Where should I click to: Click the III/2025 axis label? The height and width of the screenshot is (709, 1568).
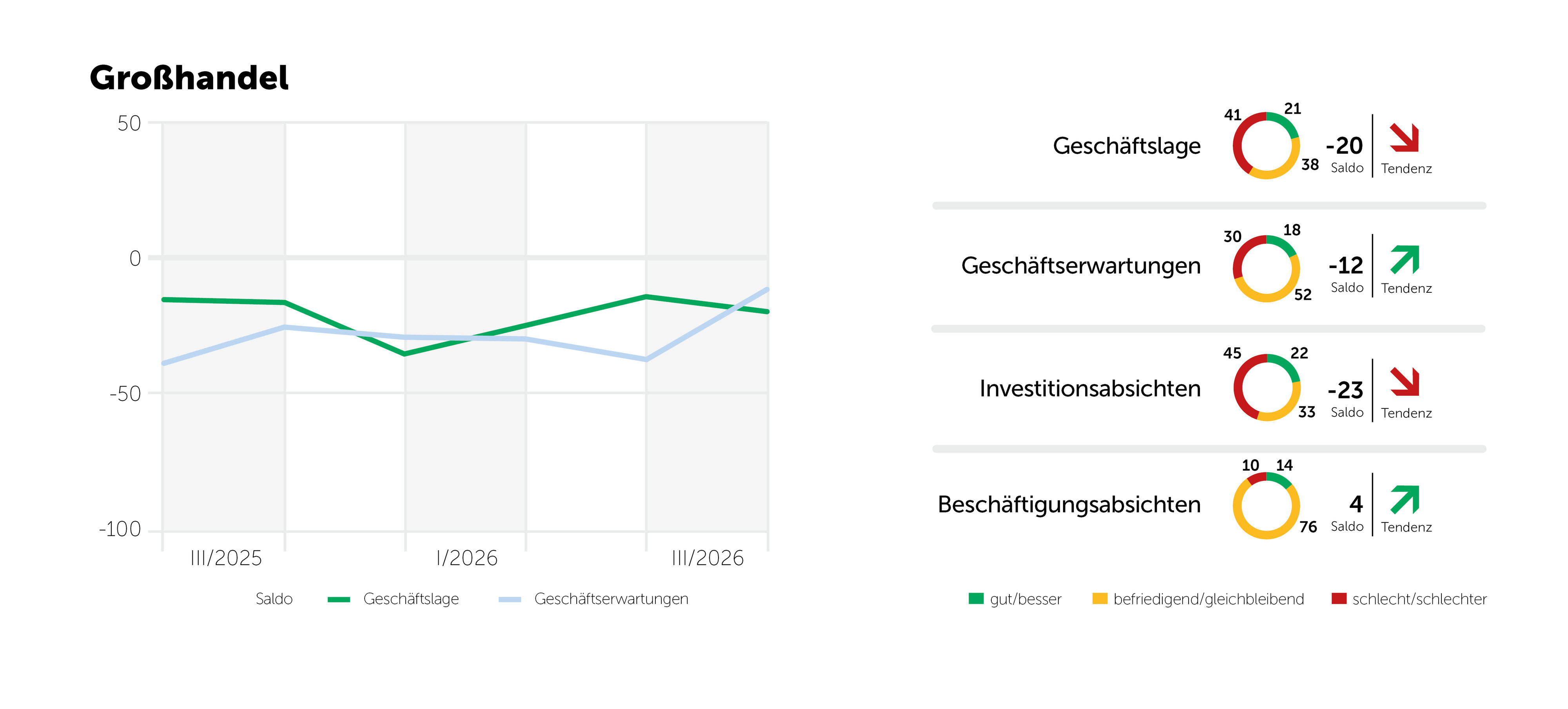click(x=226, y=558)
